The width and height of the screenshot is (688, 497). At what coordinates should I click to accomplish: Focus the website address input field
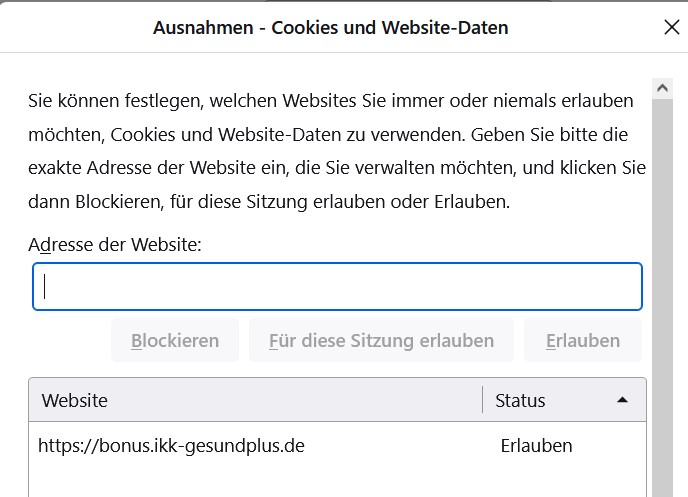coord(337,287)
